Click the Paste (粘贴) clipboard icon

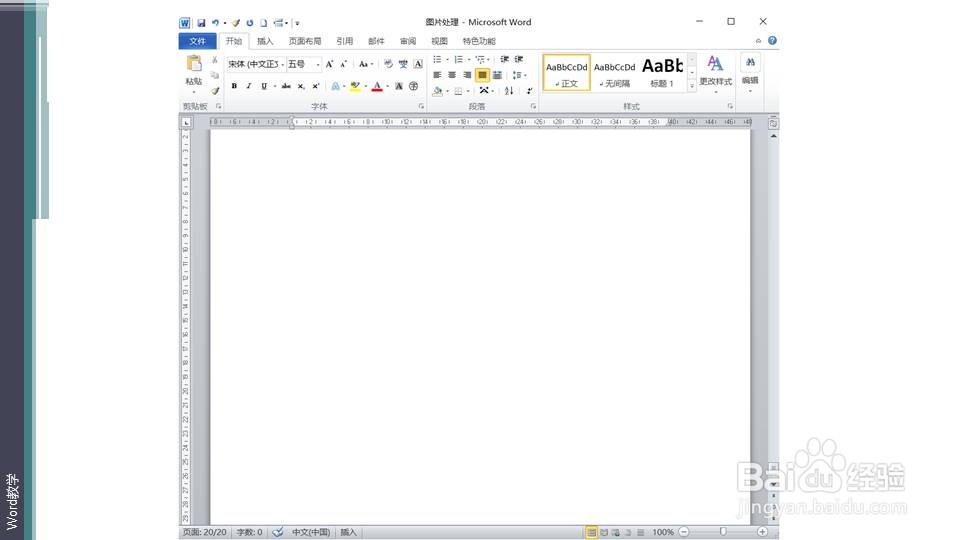(193, 64)
